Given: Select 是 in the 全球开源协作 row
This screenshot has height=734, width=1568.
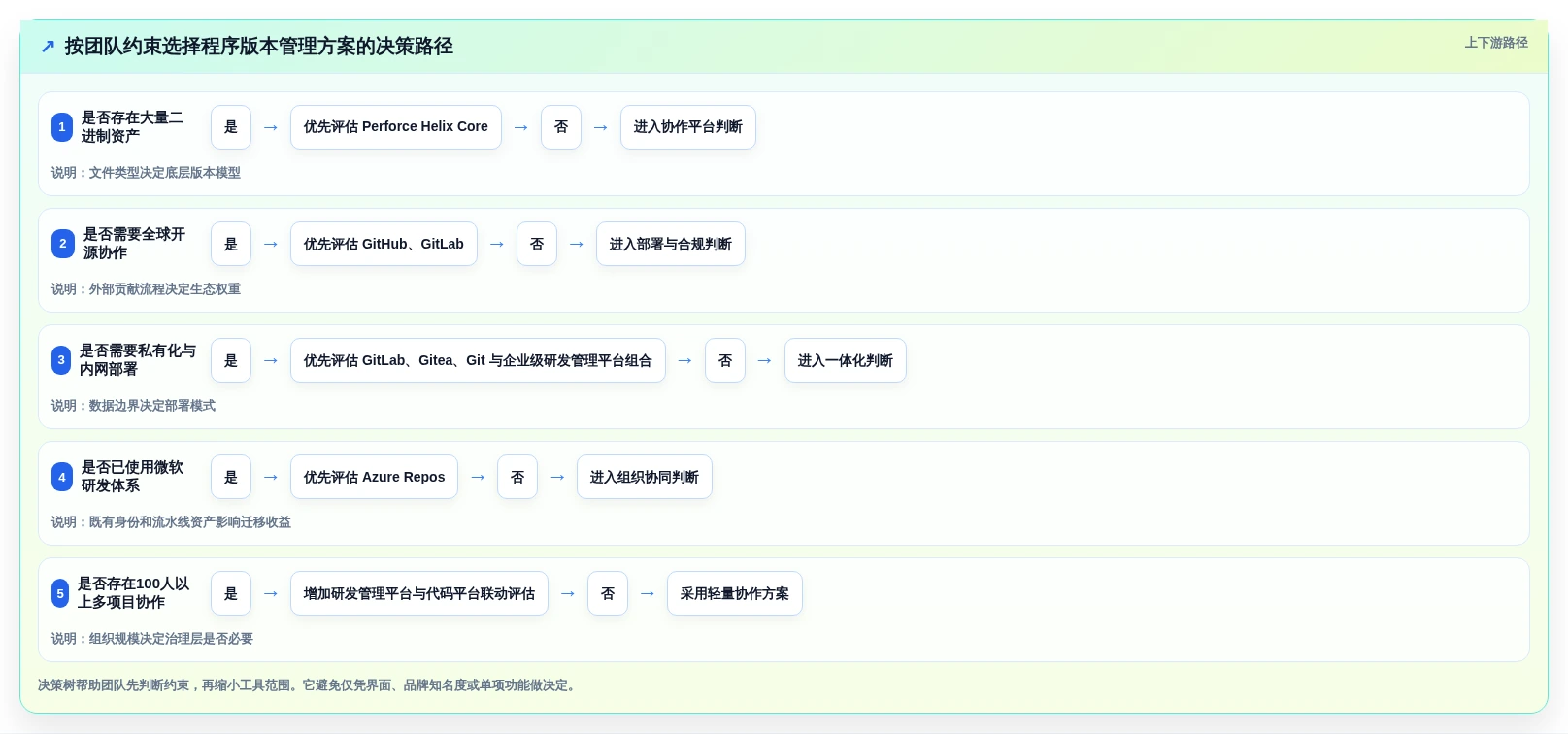Looking at the screenshot, I should click(231, 244).
